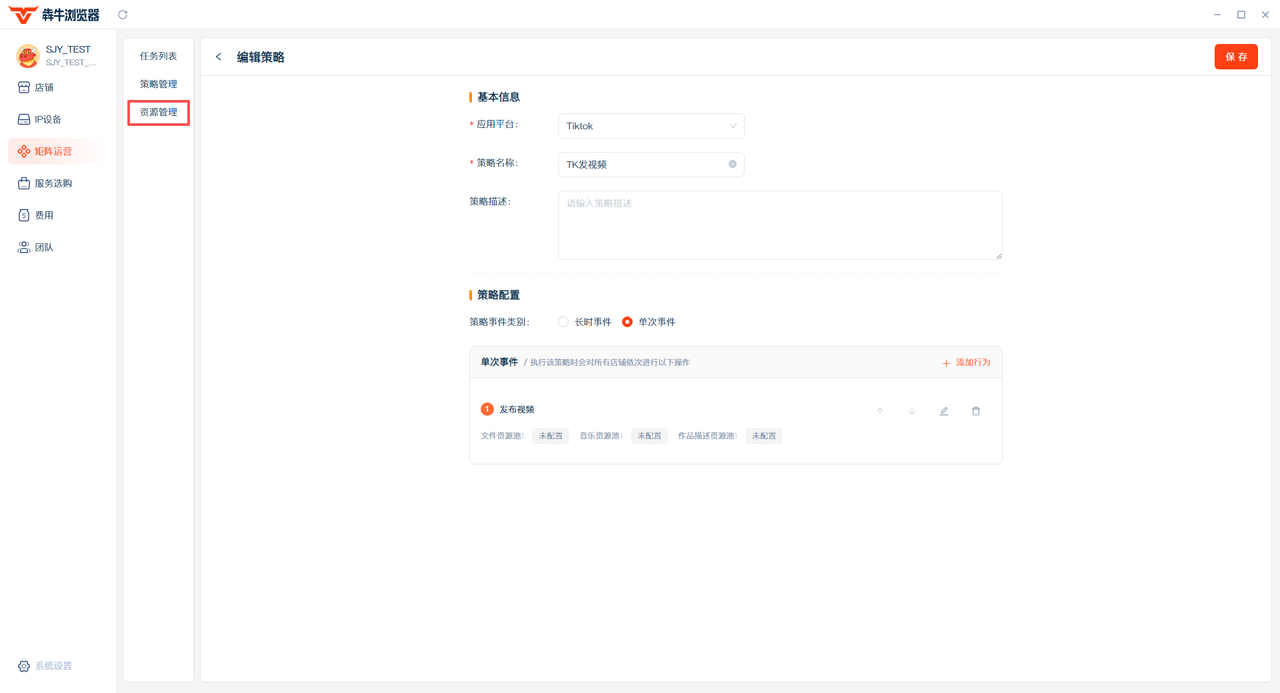Open the 资源管理 tab
The height and width of the screenshot is (693, 1280).
(x=158, y=112)
